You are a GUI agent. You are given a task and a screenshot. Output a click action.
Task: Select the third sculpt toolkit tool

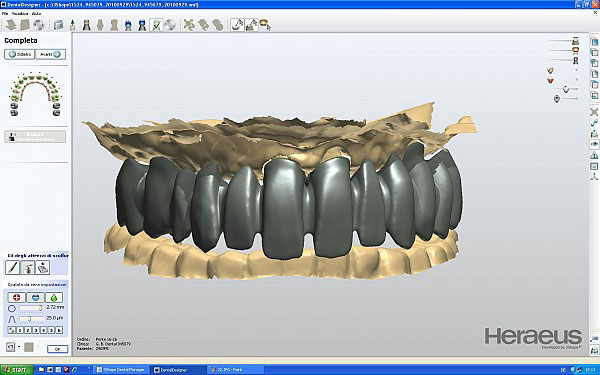coord(43,267)
